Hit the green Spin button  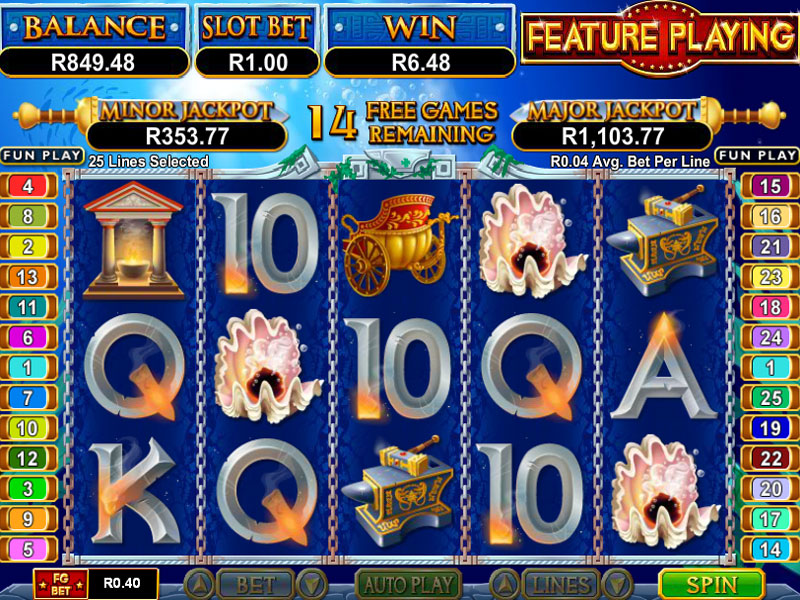point(712,584)
